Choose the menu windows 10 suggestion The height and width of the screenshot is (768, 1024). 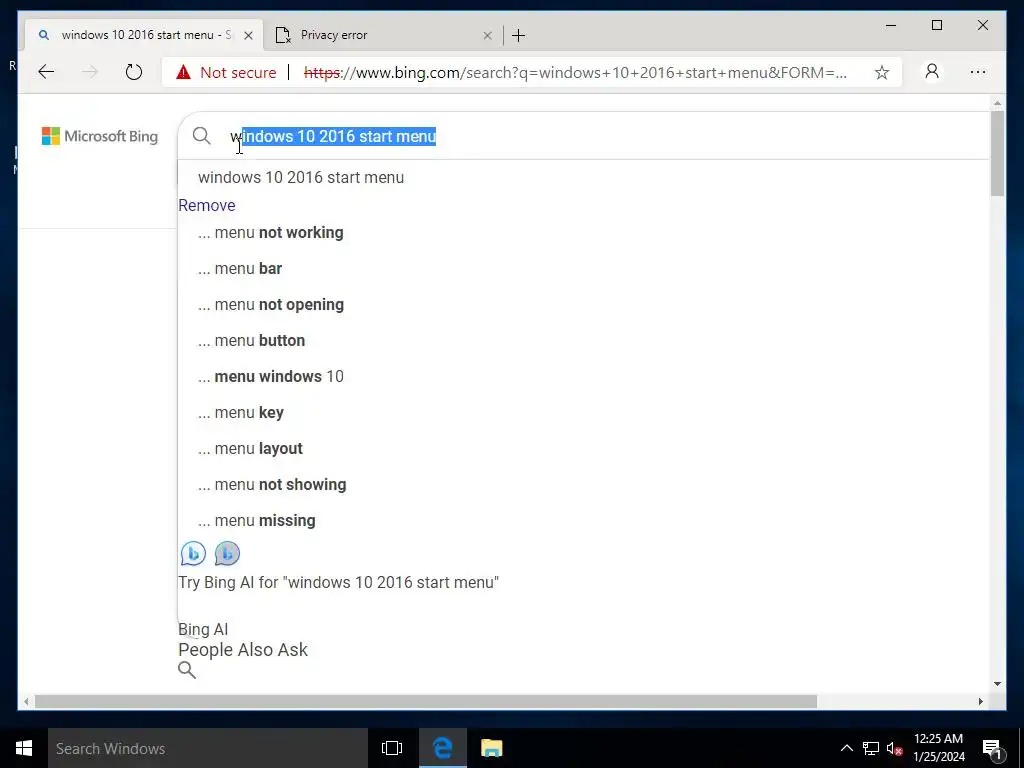point(270,376)
